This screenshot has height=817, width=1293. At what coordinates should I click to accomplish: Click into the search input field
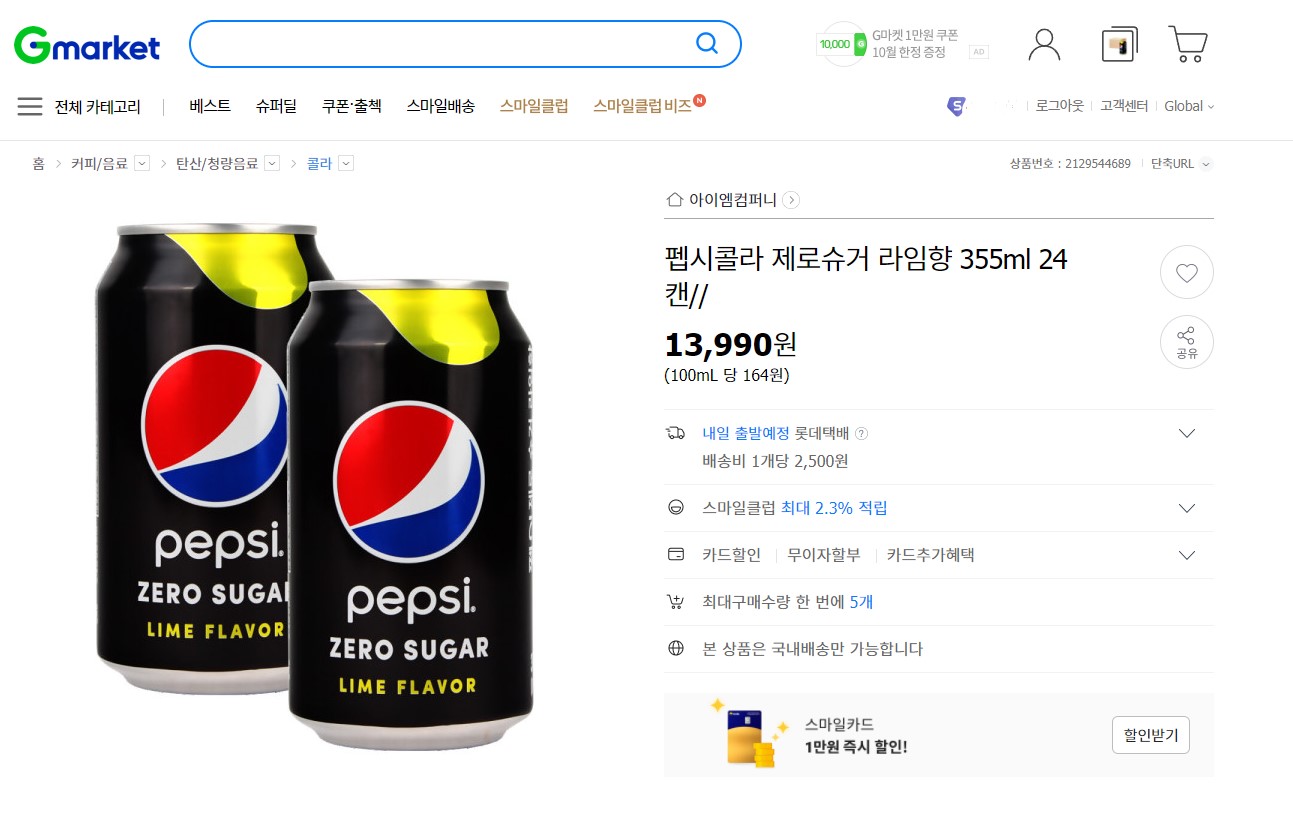click(x=440, y=44)
